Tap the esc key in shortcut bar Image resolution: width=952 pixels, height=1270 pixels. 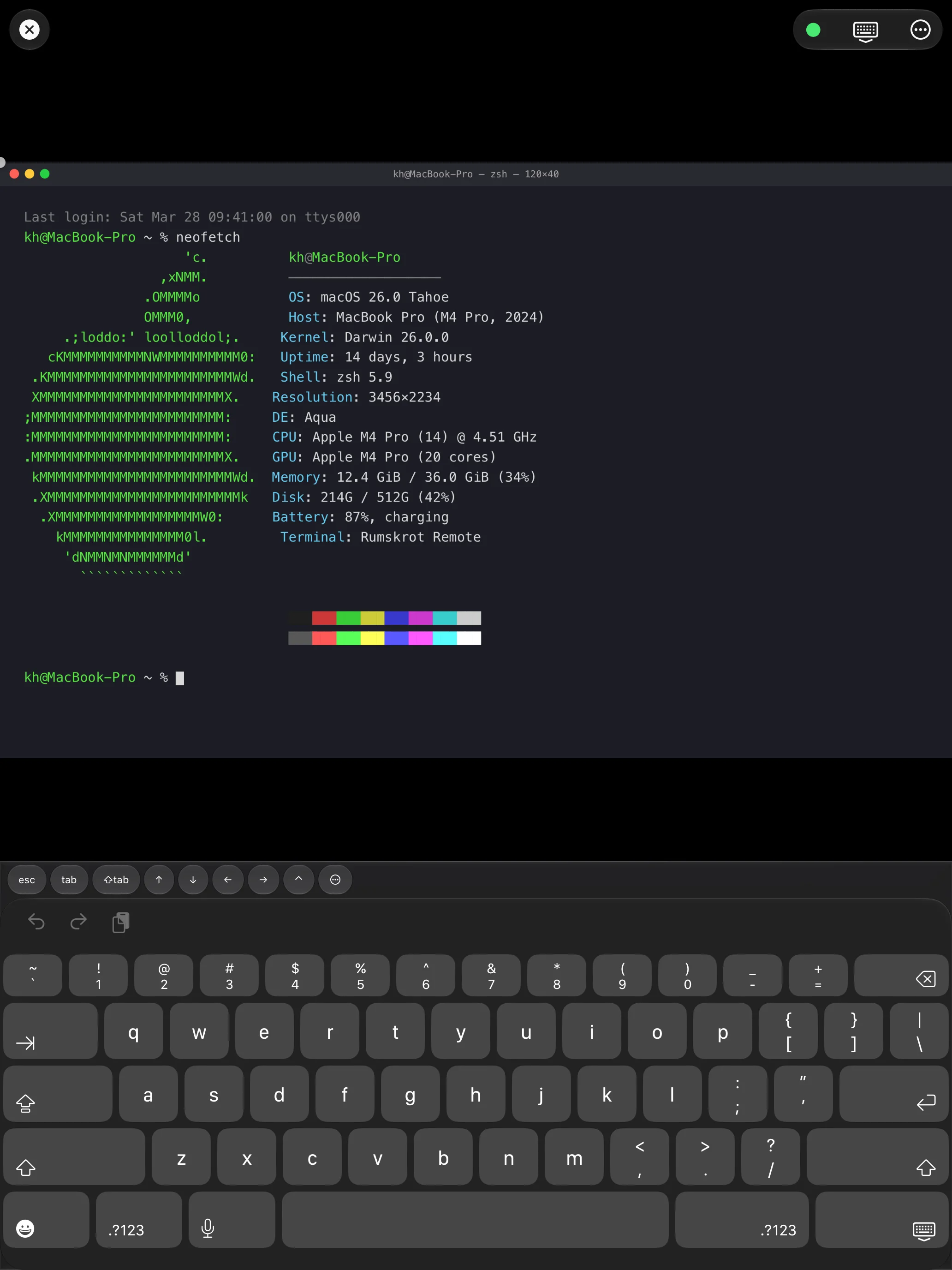(x=27, y=880)
